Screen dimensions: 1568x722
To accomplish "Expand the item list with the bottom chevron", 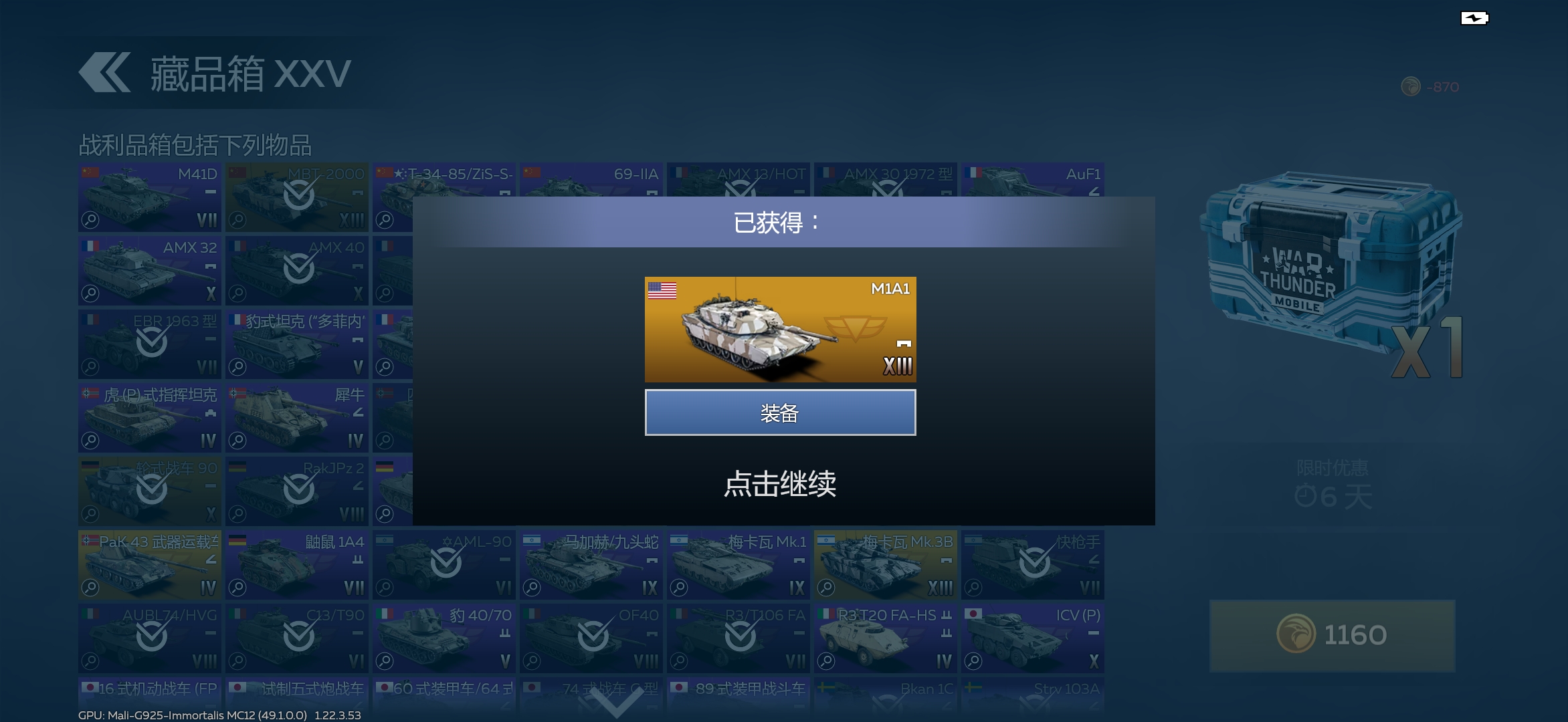I will click(616, 702).
